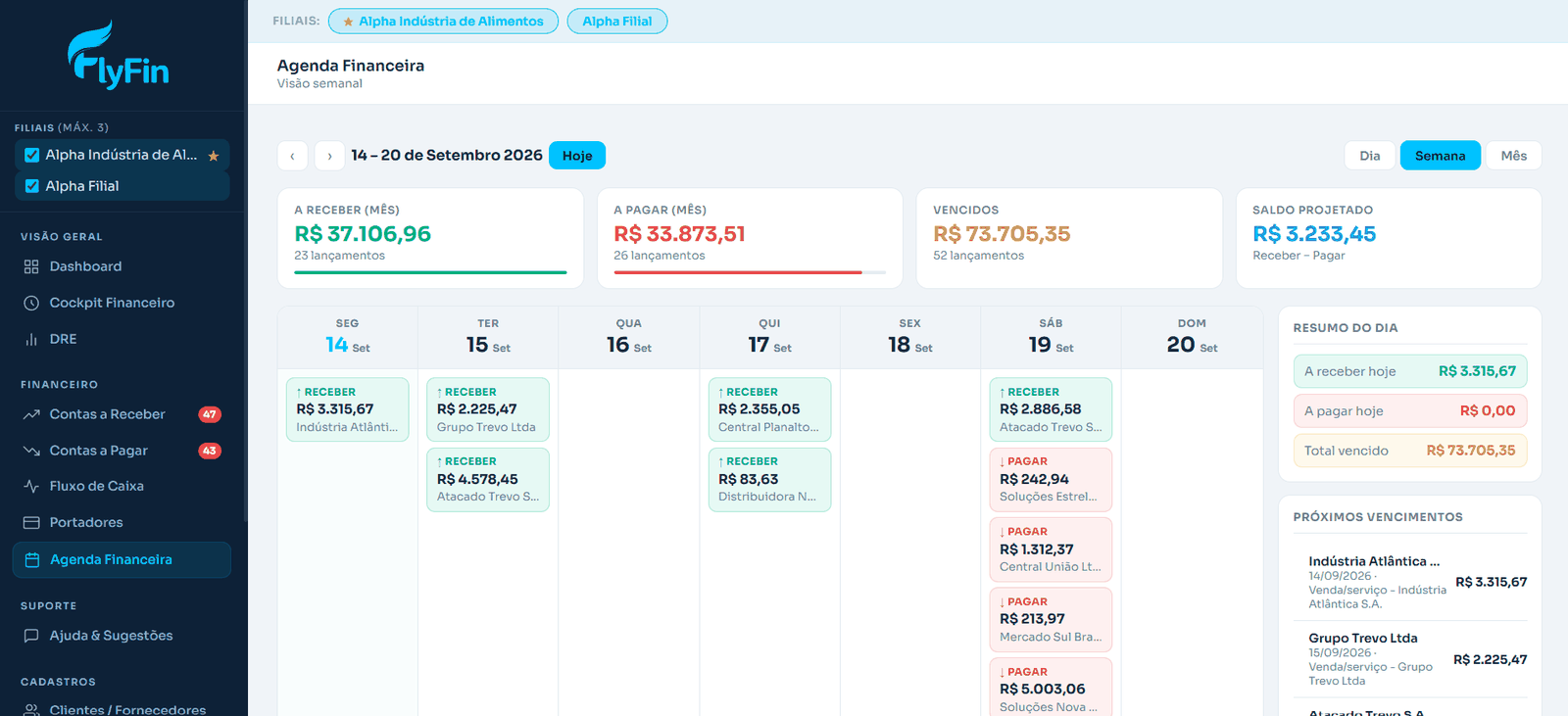Click the Dashboard grid icon

pyautogui.click(x=31, y=266)
